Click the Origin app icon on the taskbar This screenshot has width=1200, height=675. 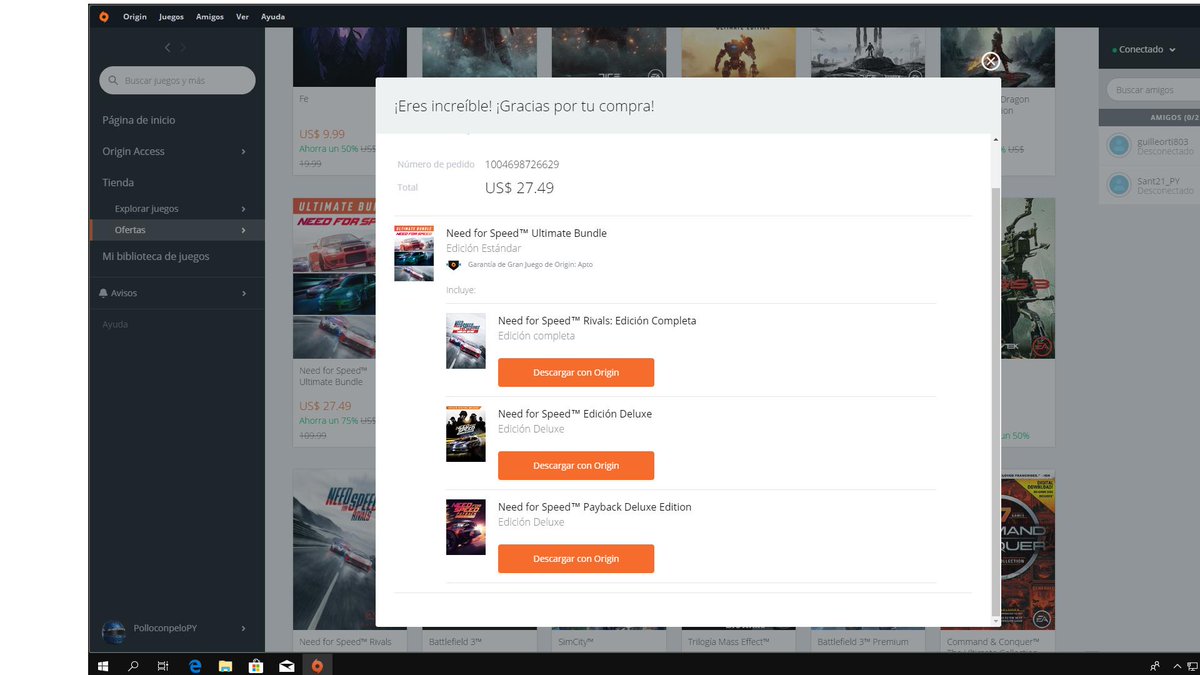pyautogui.click(x=317, y=665)
